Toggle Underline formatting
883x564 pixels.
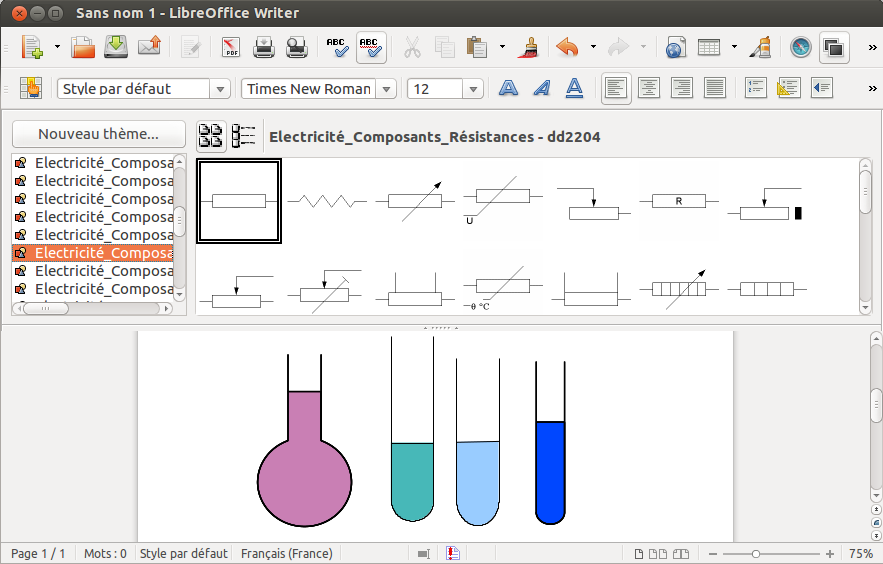(x=574, y=88)
